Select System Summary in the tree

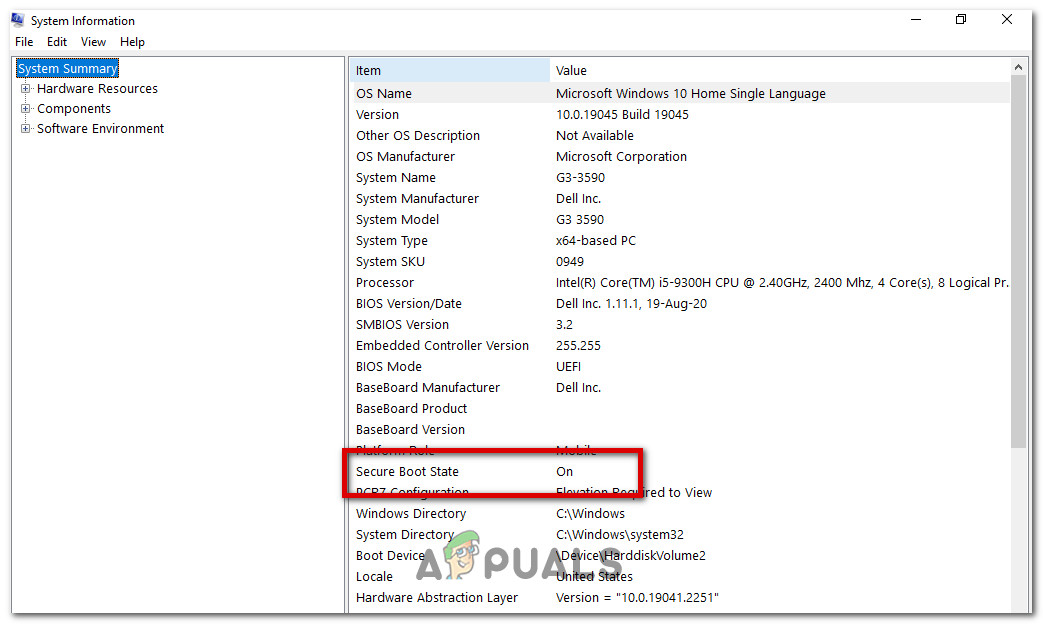click(67, 69)
